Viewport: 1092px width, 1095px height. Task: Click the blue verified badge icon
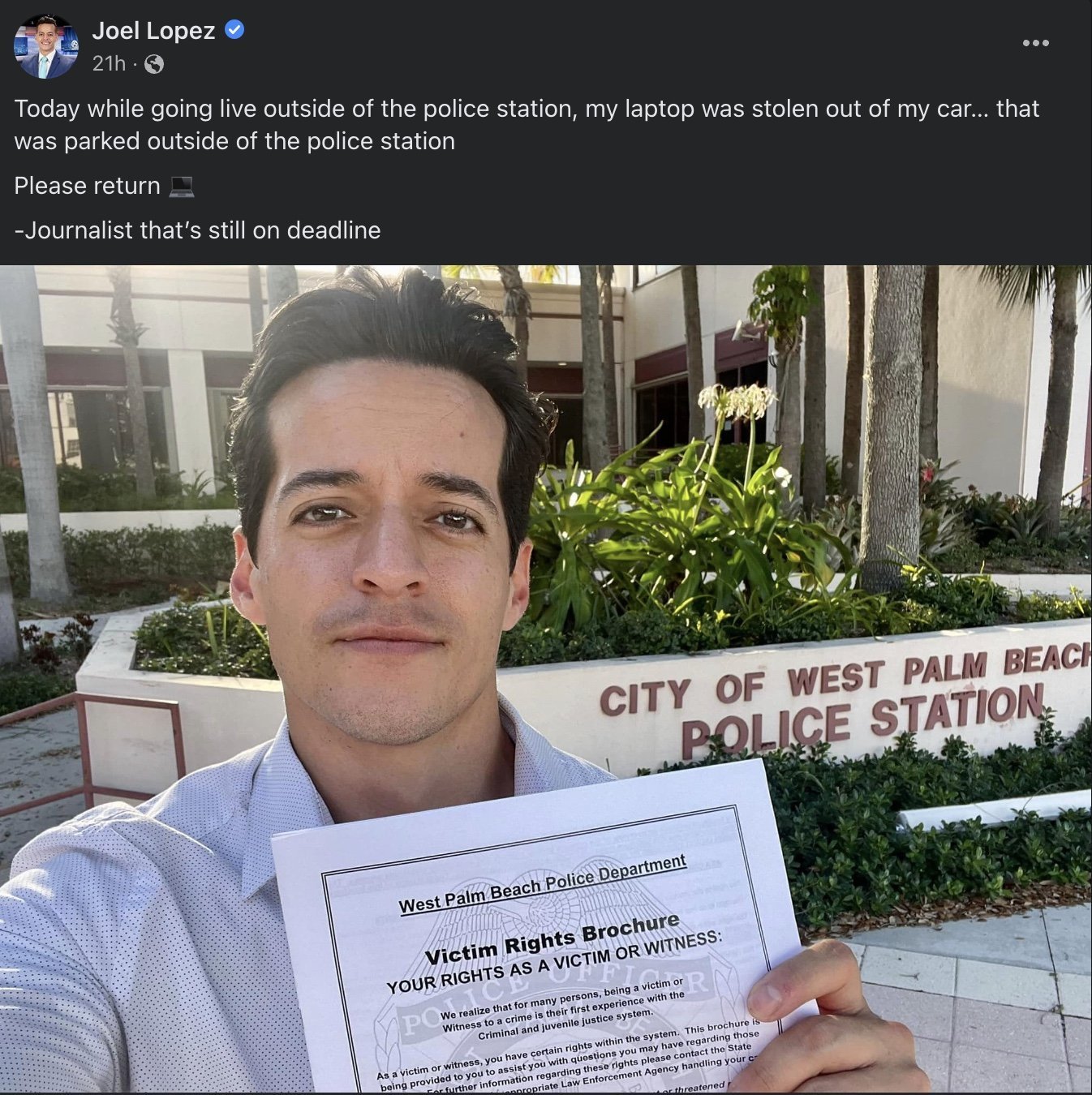tap(234, 30)
